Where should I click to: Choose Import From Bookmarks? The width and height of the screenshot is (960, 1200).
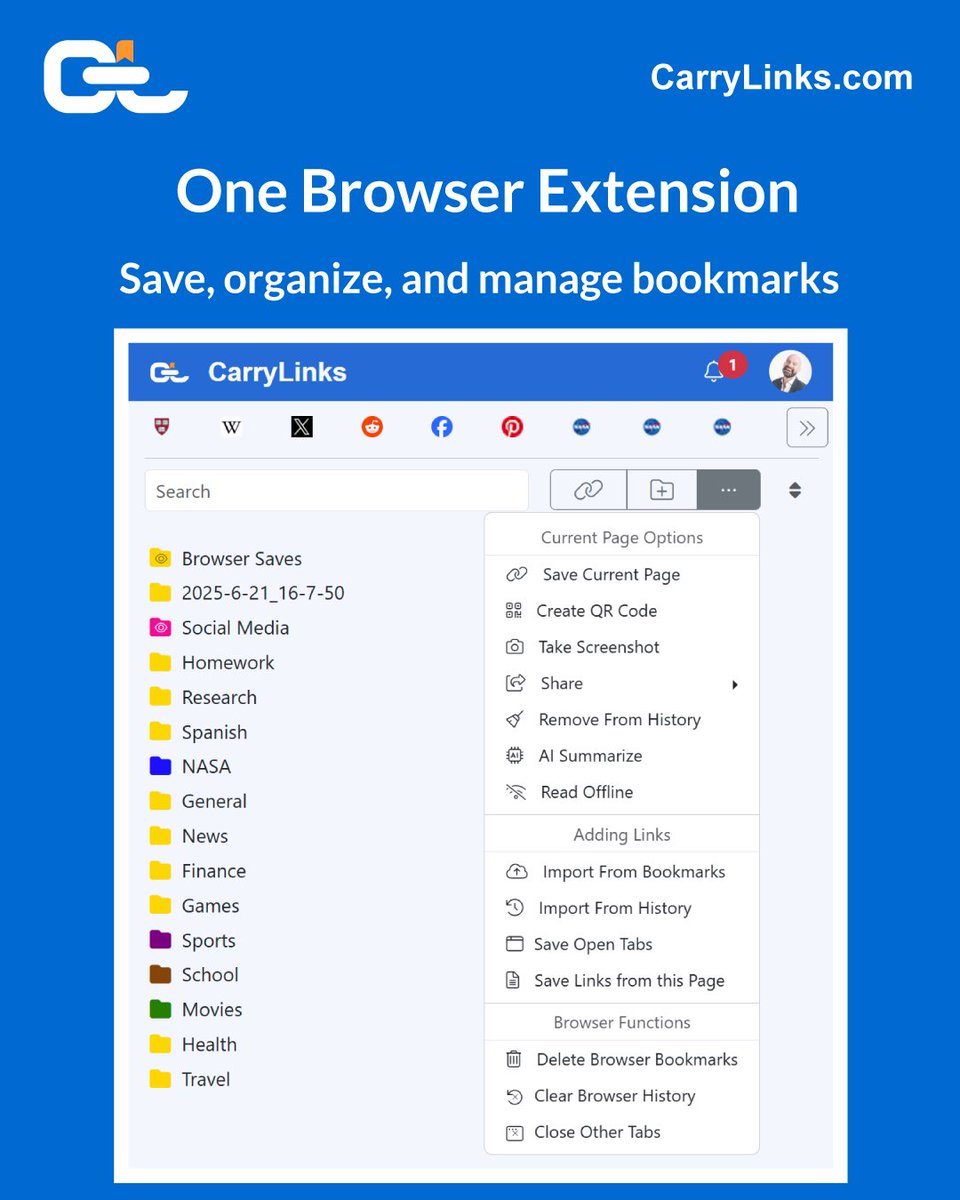coord(622,871)
